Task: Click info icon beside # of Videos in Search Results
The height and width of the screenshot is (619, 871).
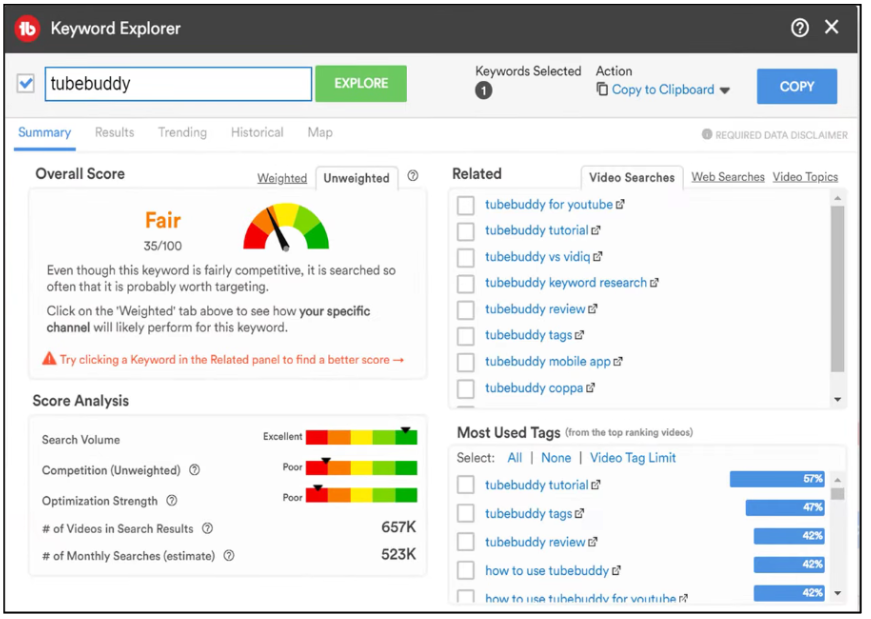Action: click(207, 528)
